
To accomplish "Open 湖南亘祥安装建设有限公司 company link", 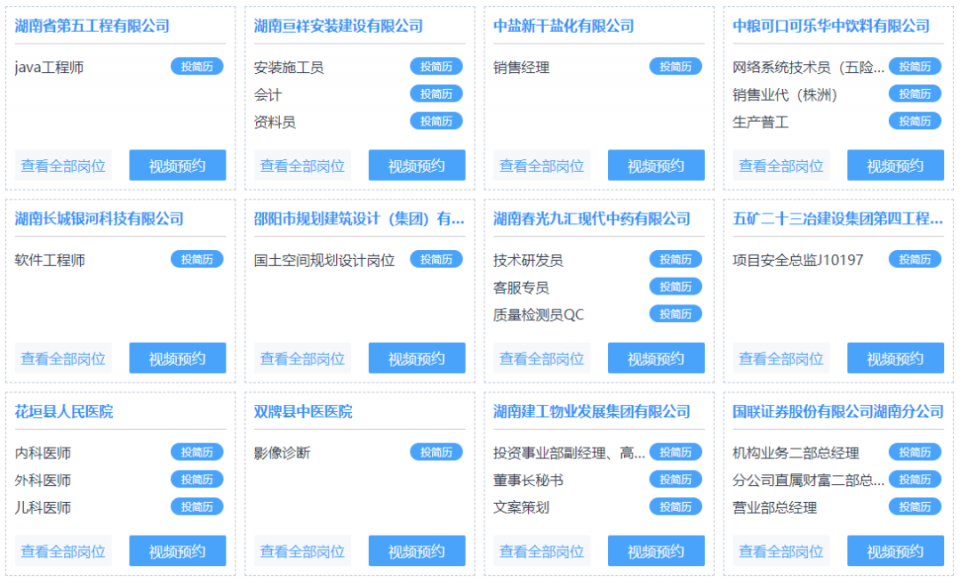I will 338,26.
